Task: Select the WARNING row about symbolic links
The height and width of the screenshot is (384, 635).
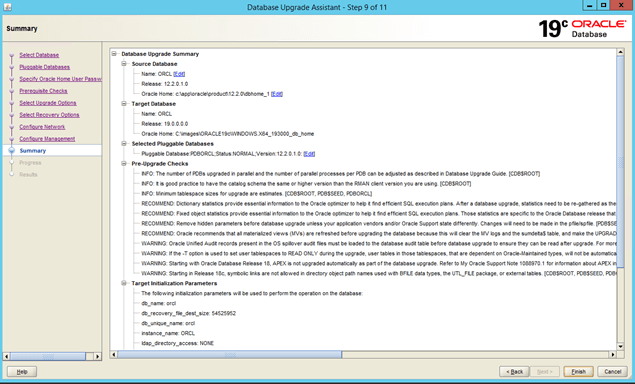Action: coord(379,273)
